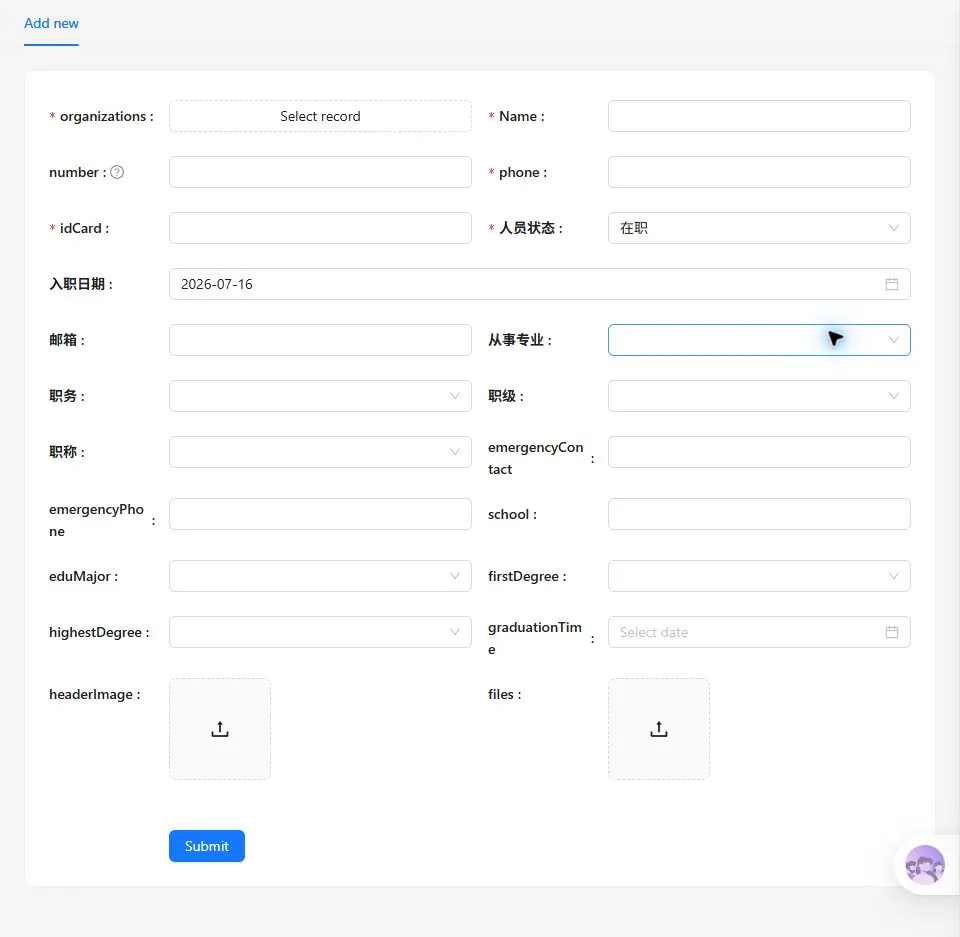Screen dimensions: 960x937
Task: Upload a headerImage via upload icon
Action: [220, 729]
